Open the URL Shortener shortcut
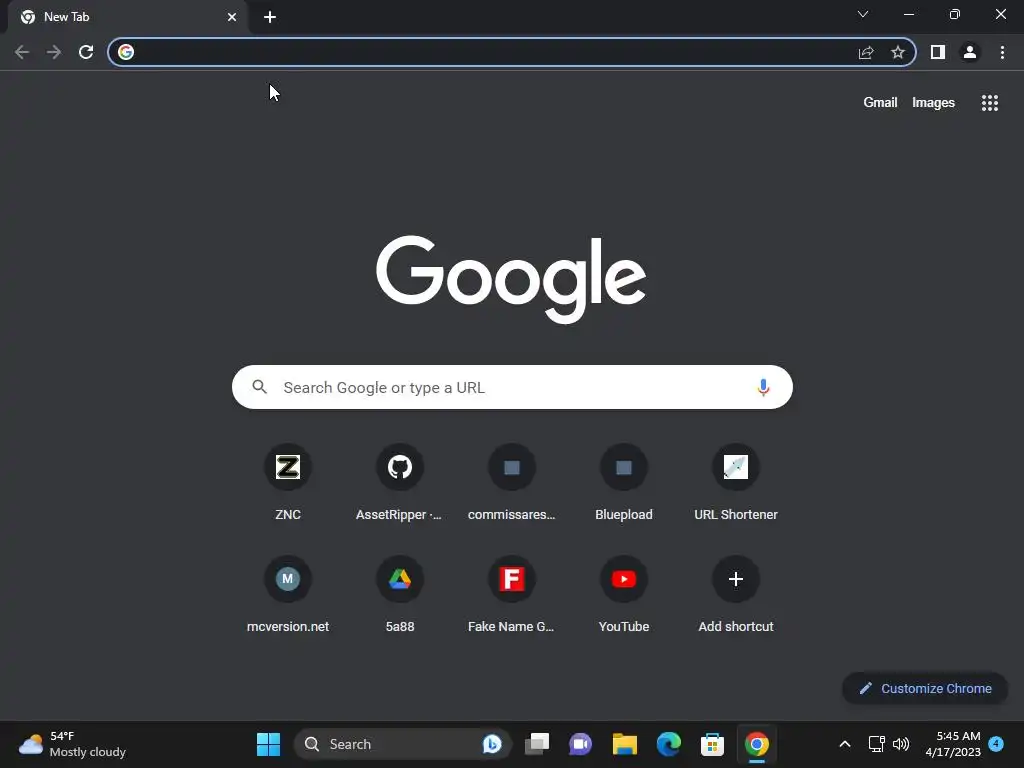The height and width of the screenshot is (768, 1024). 736,482
